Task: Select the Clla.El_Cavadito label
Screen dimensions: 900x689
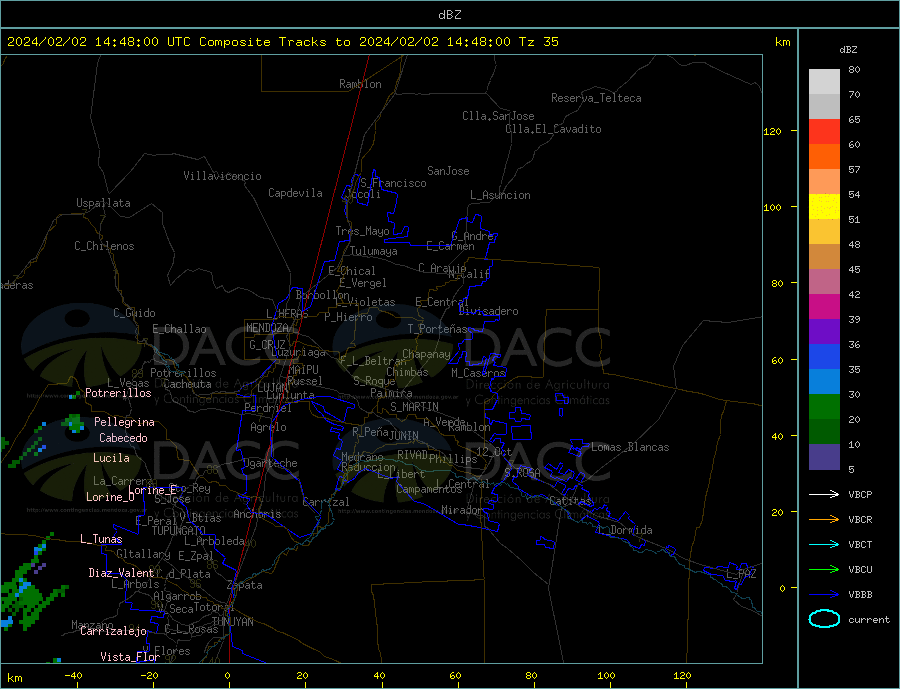Action: (553, 129)
